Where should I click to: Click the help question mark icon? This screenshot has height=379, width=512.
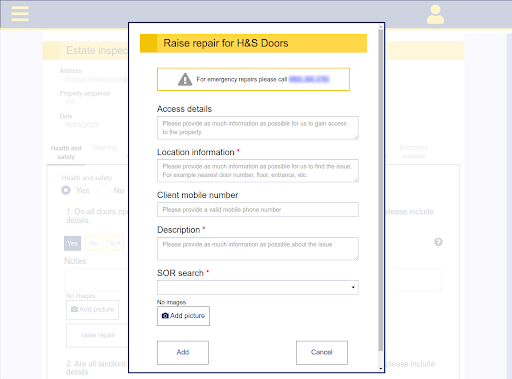point(438,242)
